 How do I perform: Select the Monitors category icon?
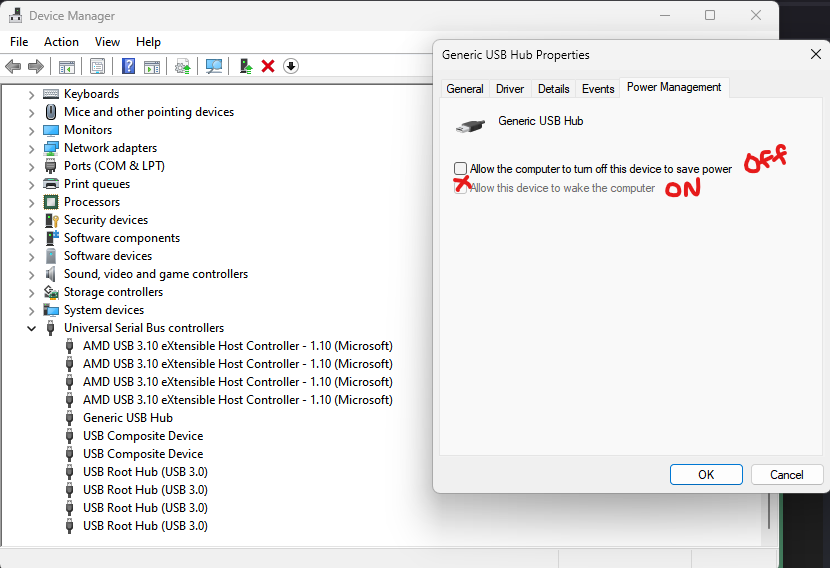[x=51, y=130]
